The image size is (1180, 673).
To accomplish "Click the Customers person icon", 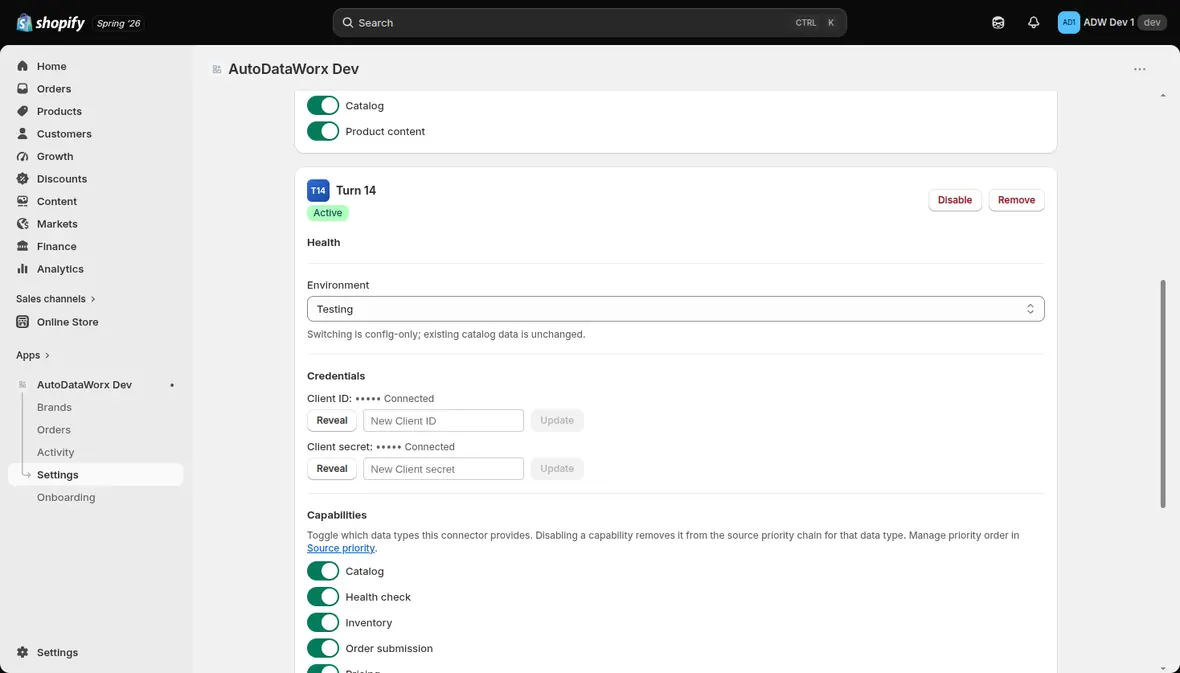I will (x=23, y=134).
